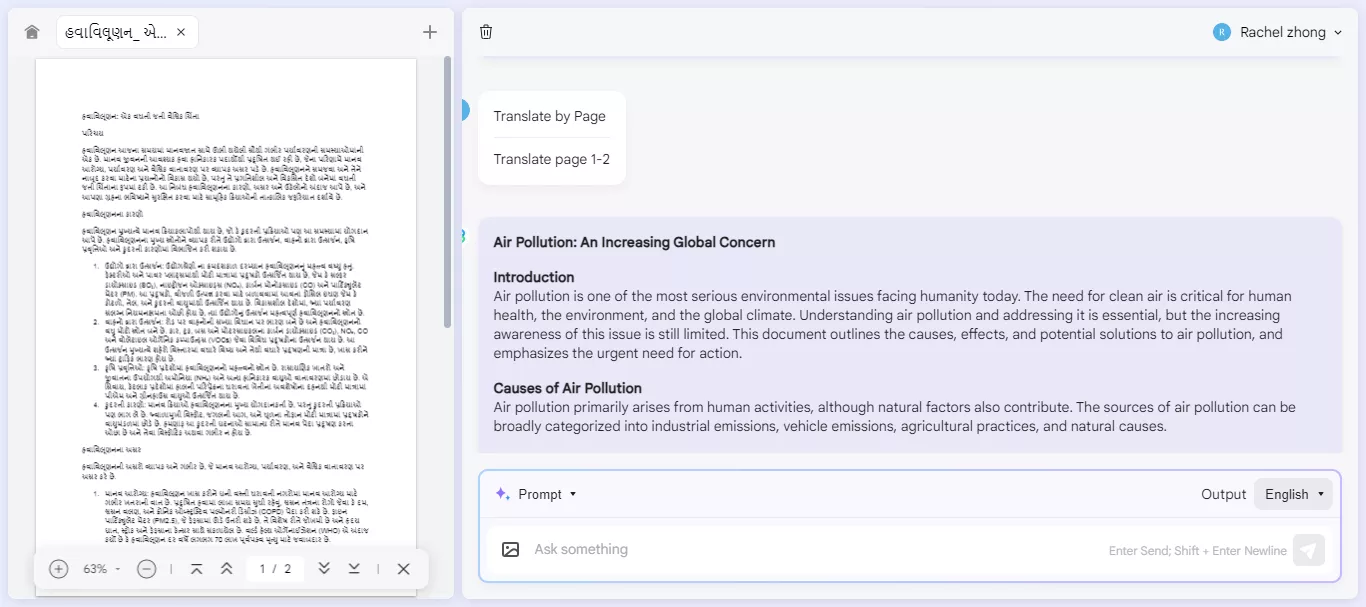Click the 'Causes of Air Pollution' heading
Screen dimensions: 1366x607
click(x=568, y=388)
